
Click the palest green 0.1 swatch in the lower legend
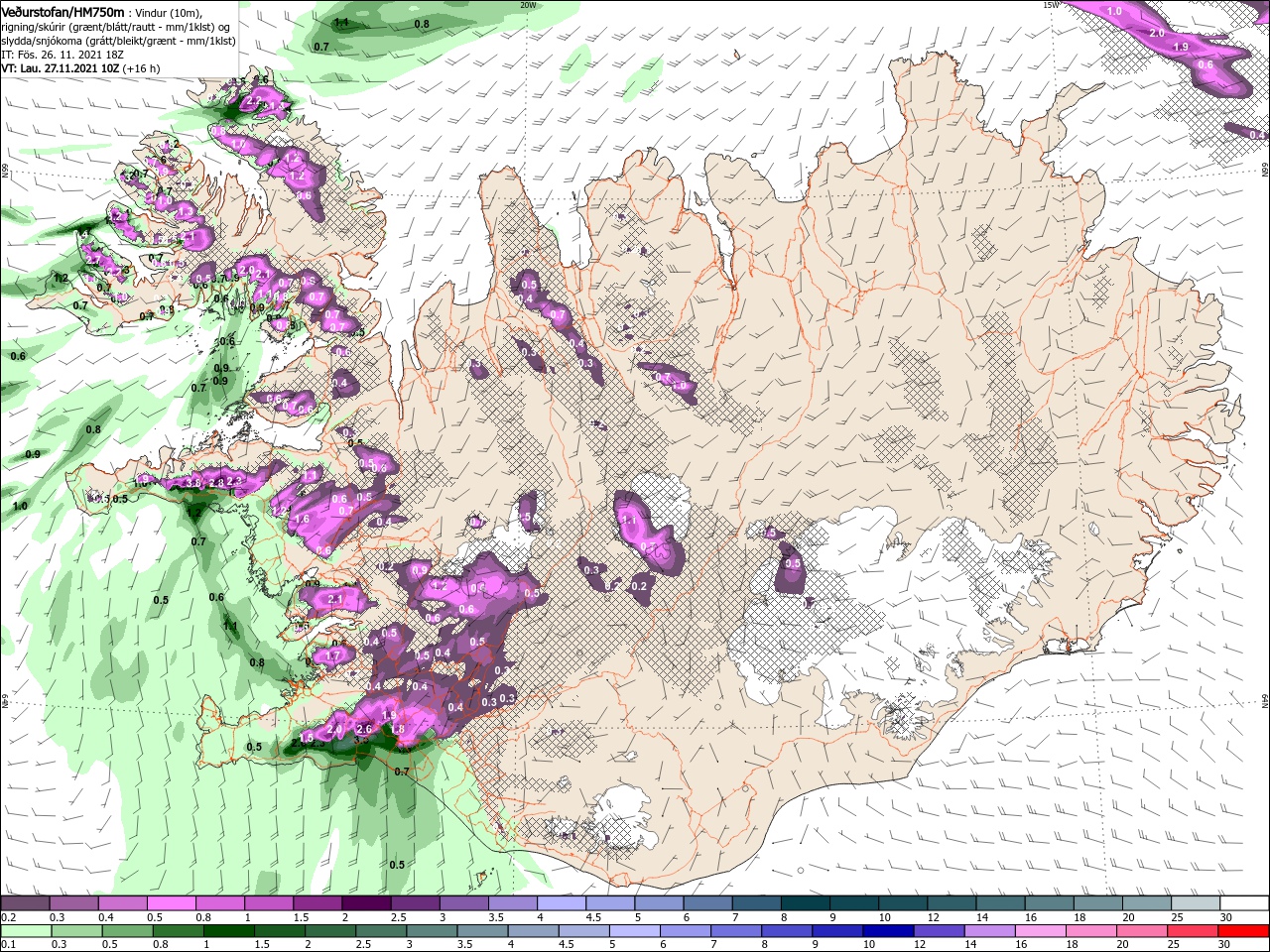point(24,931)
